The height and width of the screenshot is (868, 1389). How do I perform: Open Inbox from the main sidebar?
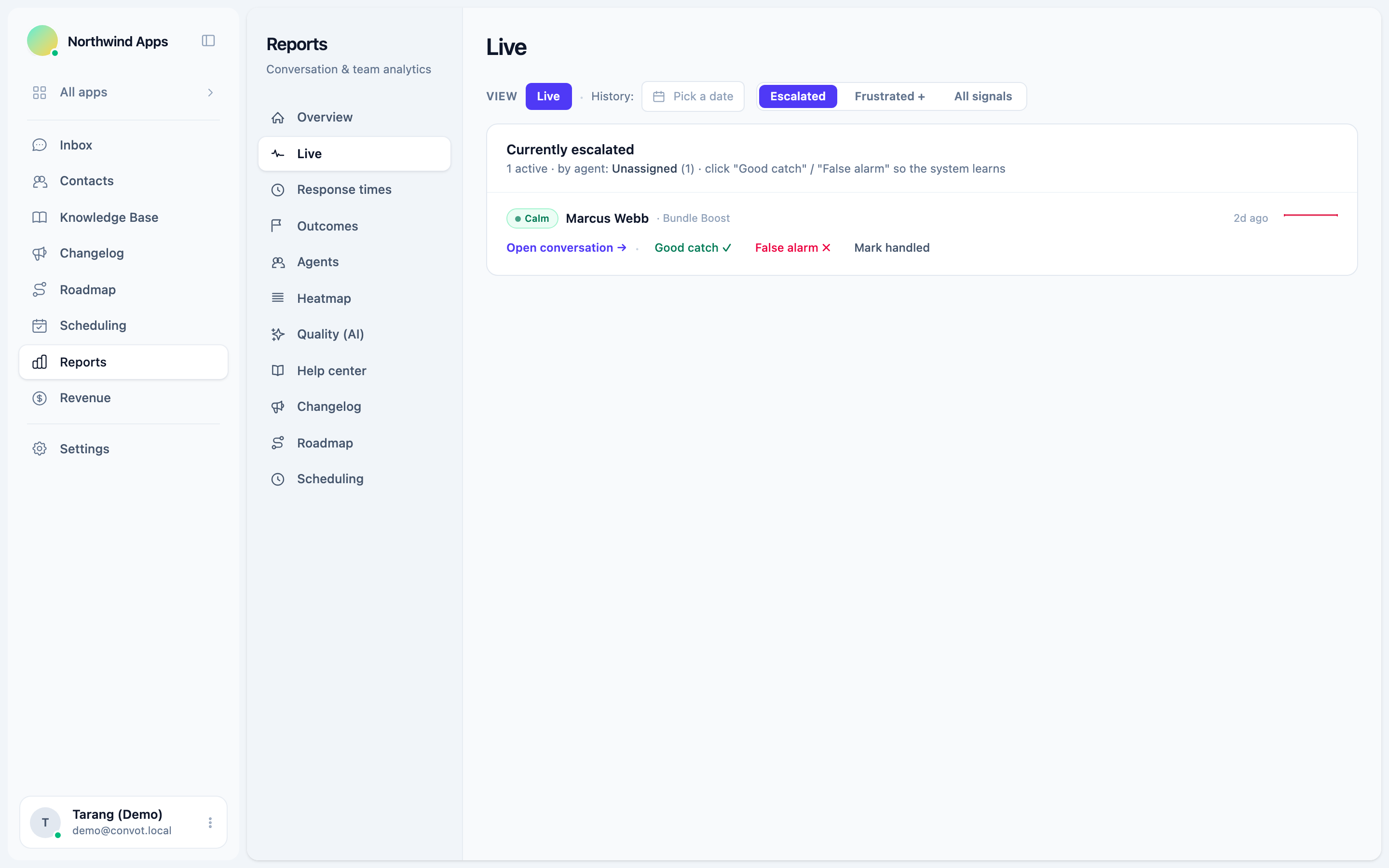coord(123,145)
